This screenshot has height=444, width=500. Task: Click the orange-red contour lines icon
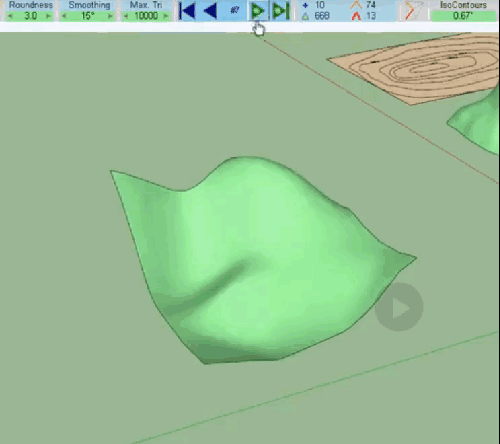pyautogui.click(x=413, y=11)
